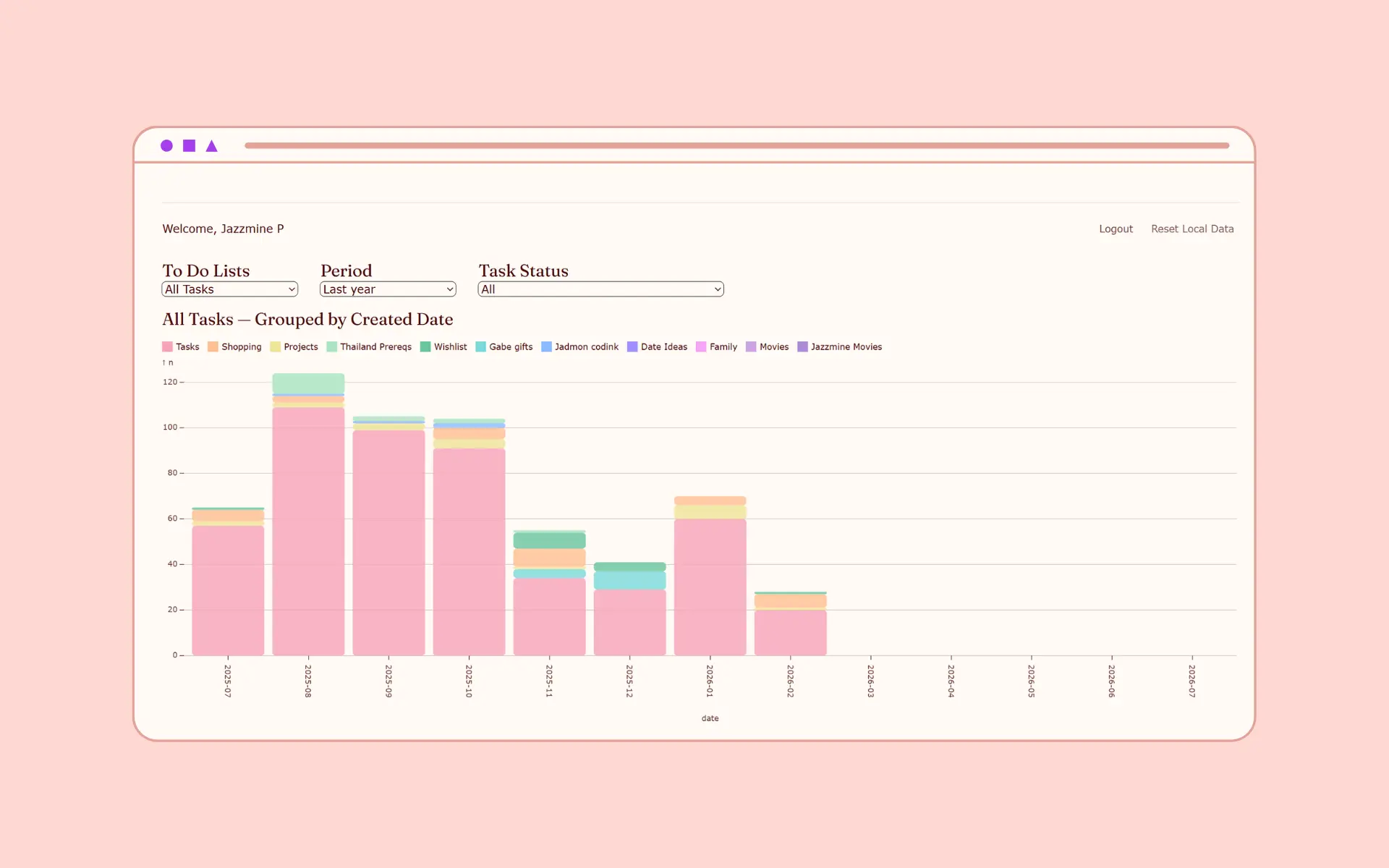This screenshot has width=1389, height=868.
Task: Open the To Do Lists dropdown
Action: coord(229,289)
